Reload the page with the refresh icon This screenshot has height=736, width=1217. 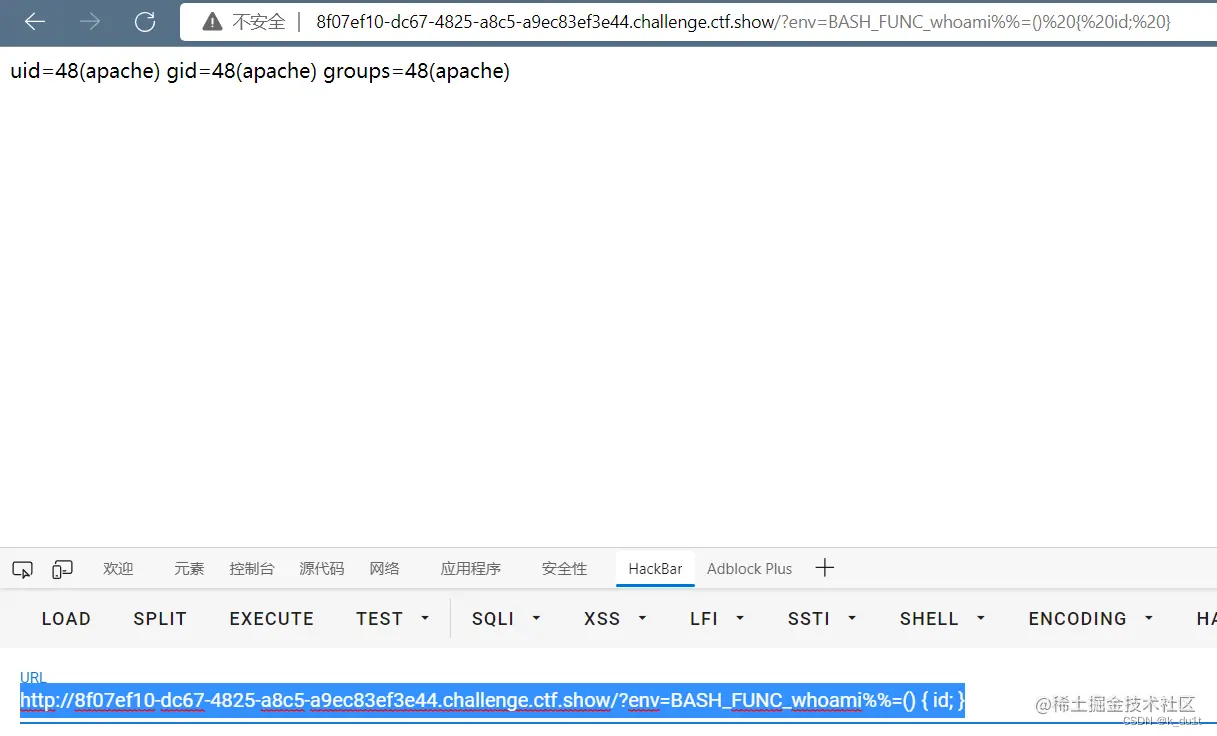coord(145,21)
